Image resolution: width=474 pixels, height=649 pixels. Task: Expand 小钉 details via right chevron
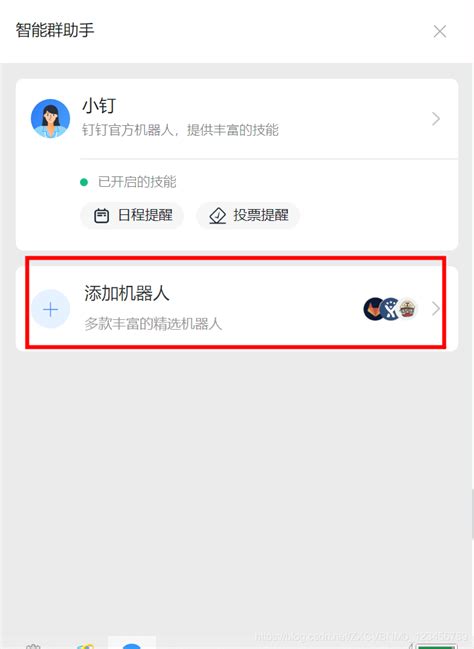pyautogui.click(x=436, y=119)
